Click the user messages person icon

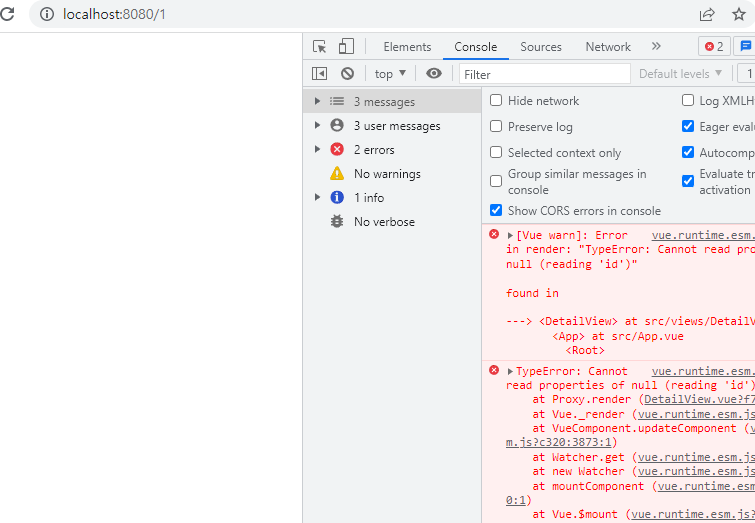click(337, 125)
